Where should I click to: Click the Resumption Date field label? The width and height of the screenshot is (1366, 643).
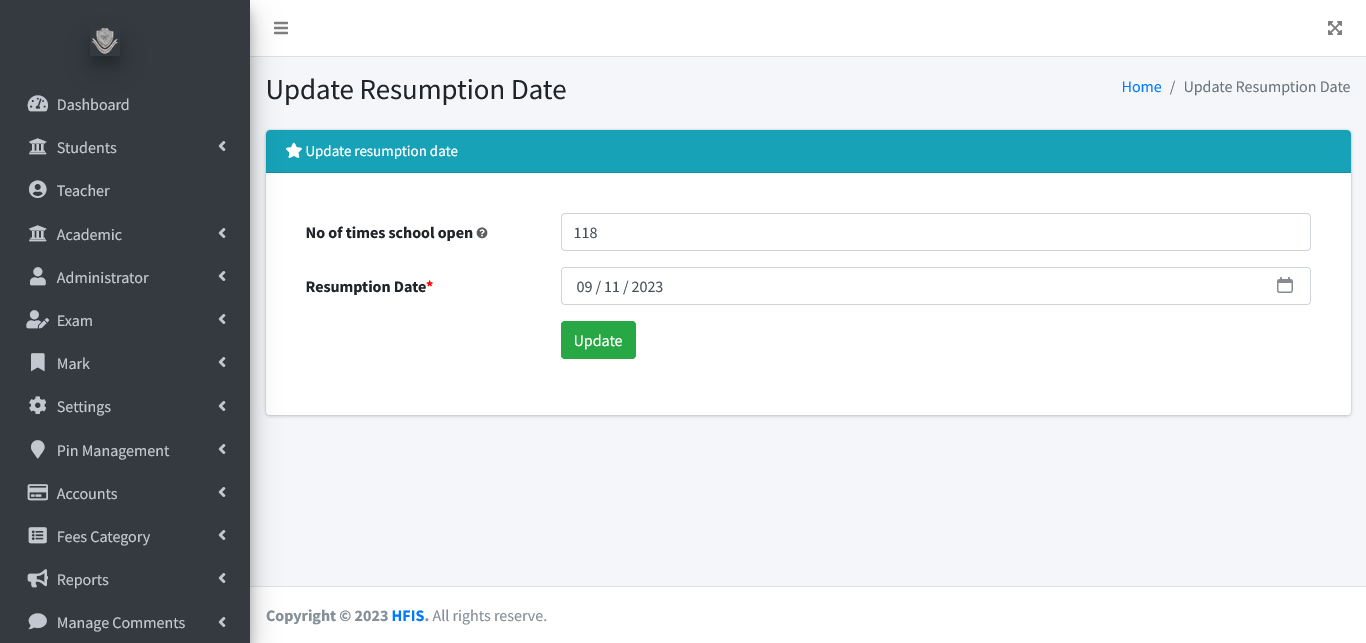point(369,286)
